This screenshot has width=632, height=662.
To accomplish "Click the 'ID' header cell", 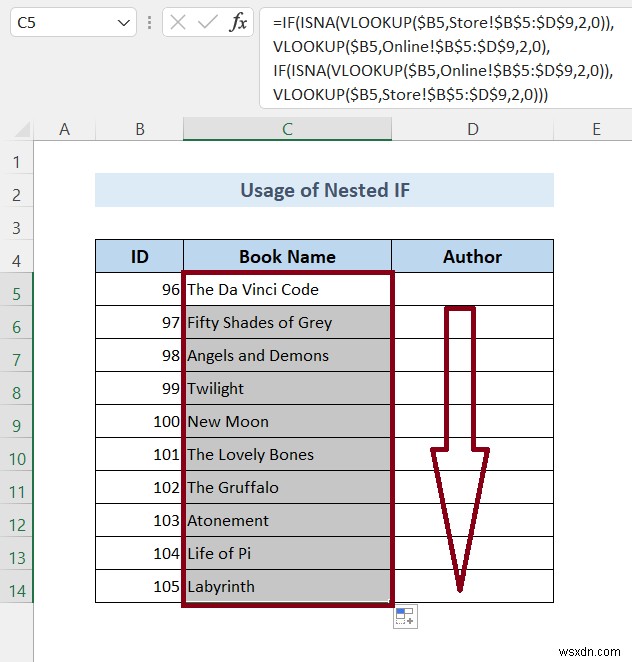I will click(139, 256).
